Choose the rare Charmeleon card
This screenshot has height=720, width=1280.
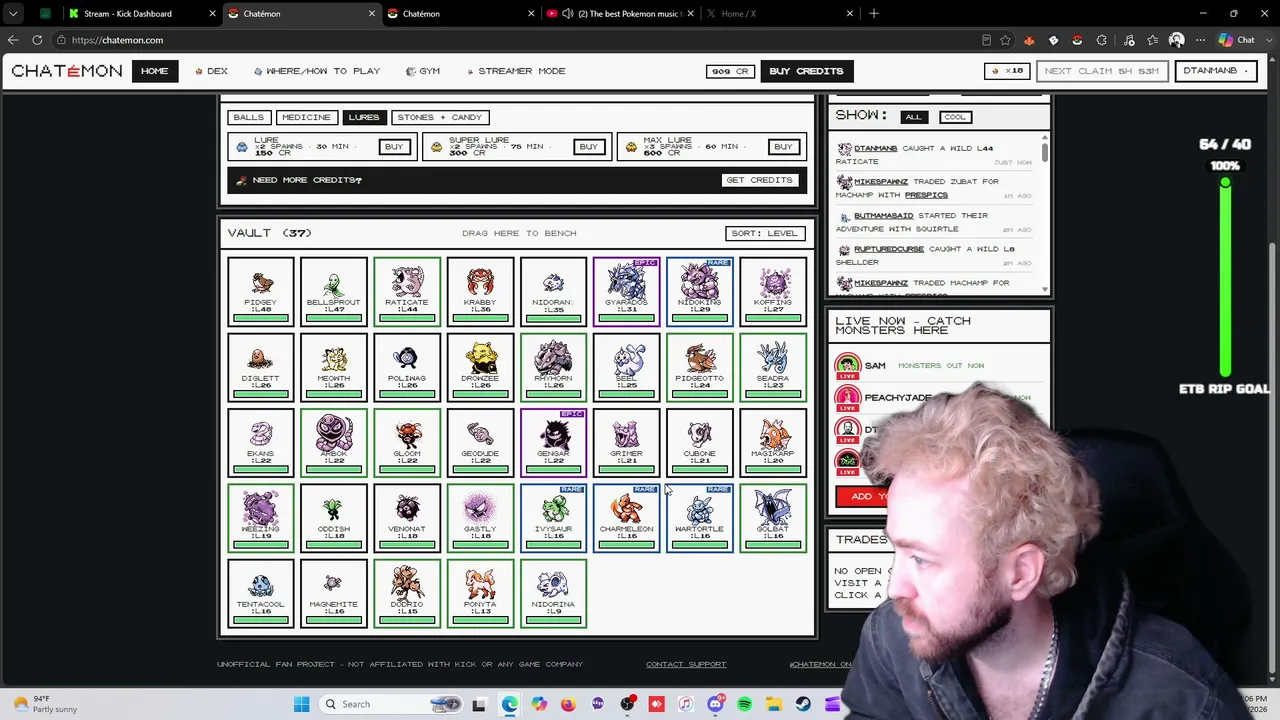626,518
